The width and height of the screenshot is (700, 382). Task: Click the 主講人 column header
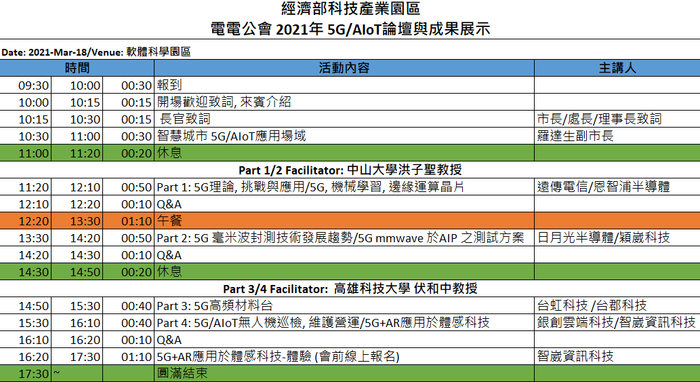point(617,68)
